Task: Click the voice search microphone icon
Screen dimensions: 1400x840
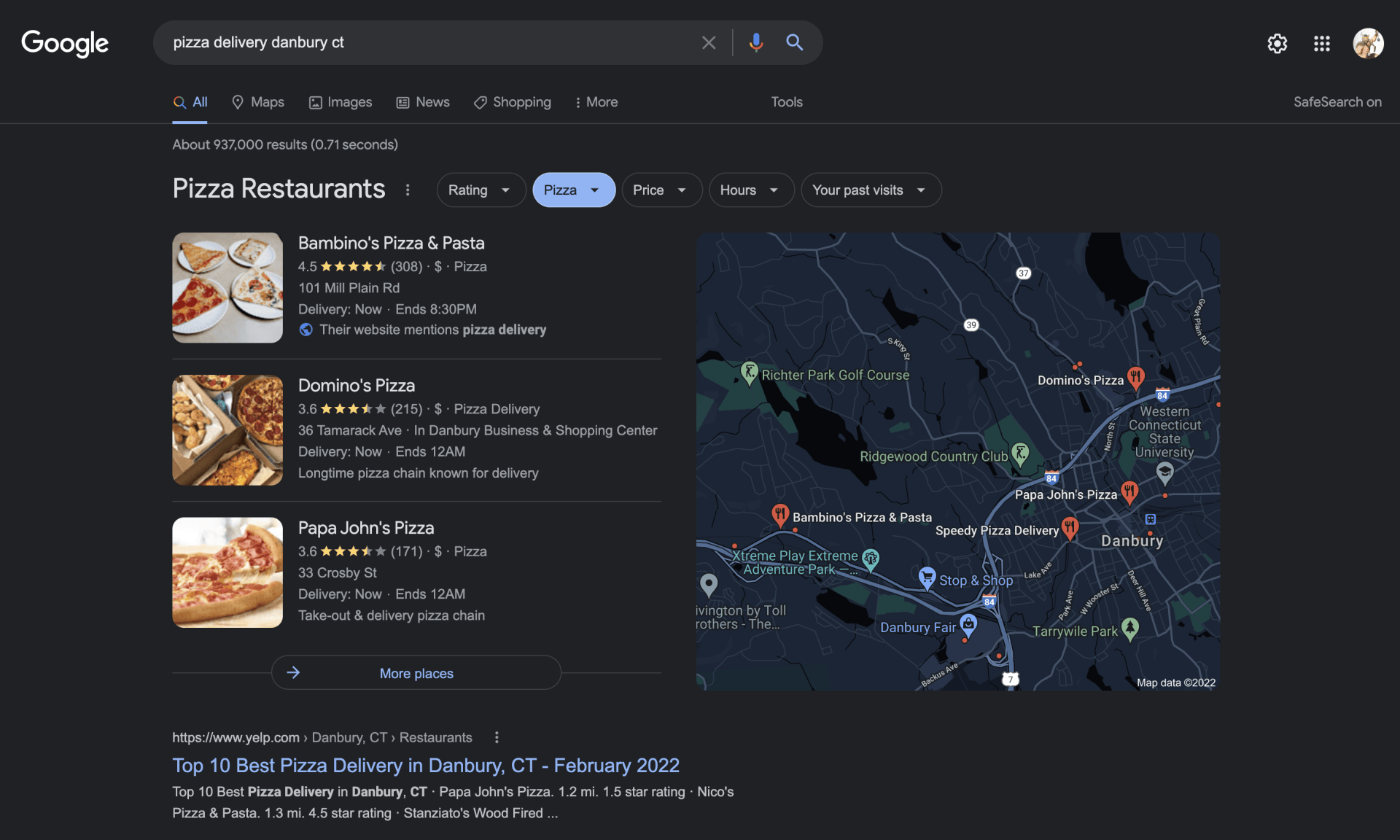Action: point(756,42)
